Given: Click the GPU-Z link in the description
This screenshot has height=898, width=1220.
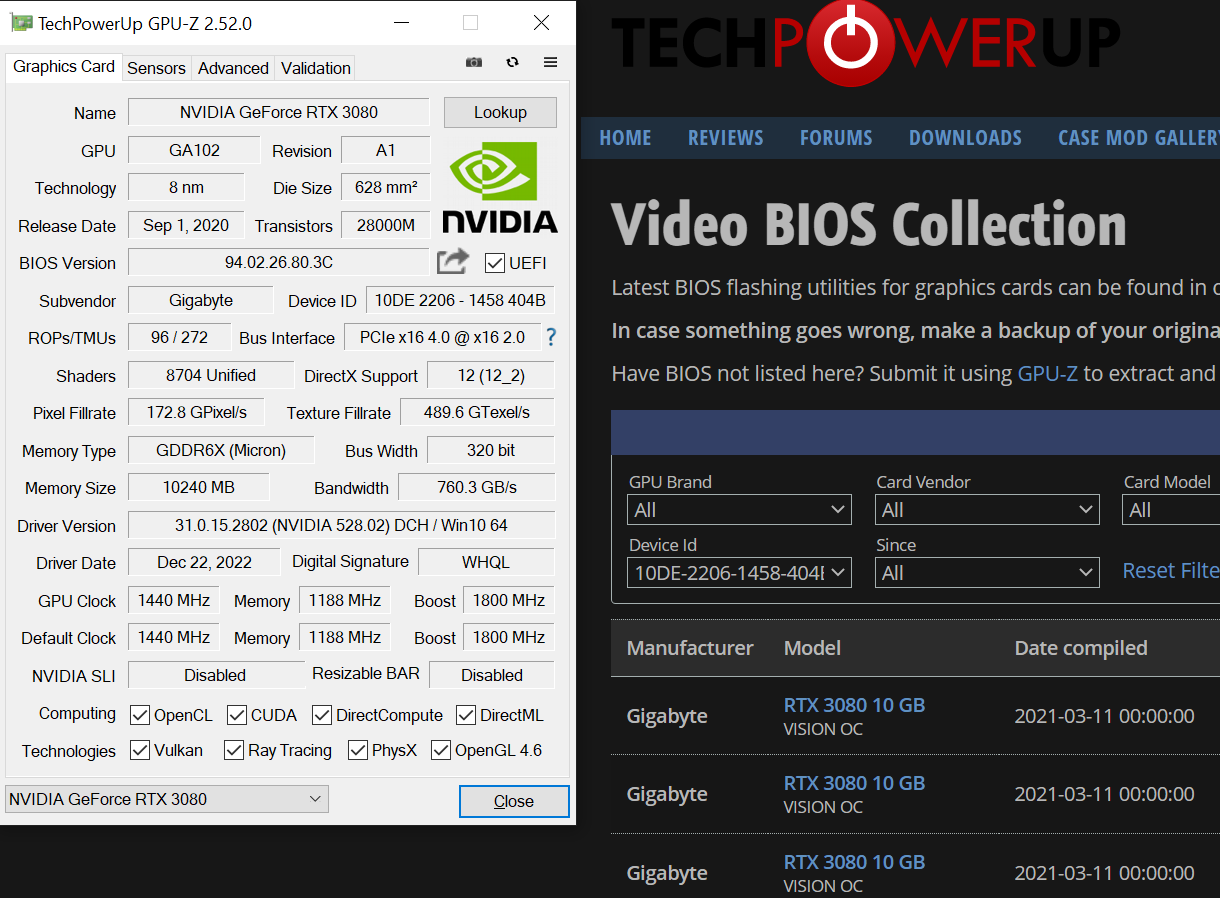Looking at the screenshot, I should (x=1047, y=374).
